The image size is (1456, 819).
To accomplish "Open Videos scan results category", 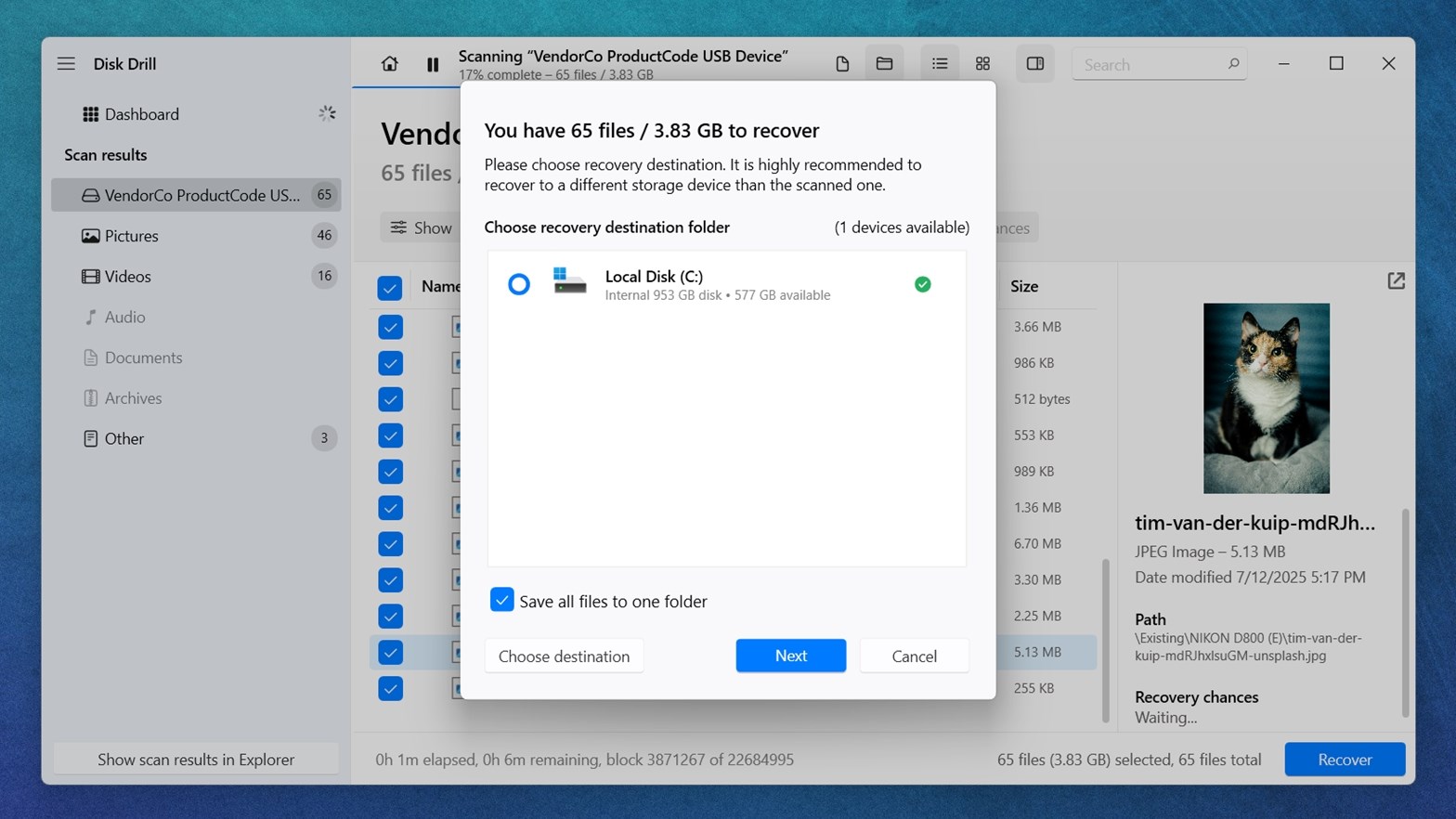I will point(128,277).
